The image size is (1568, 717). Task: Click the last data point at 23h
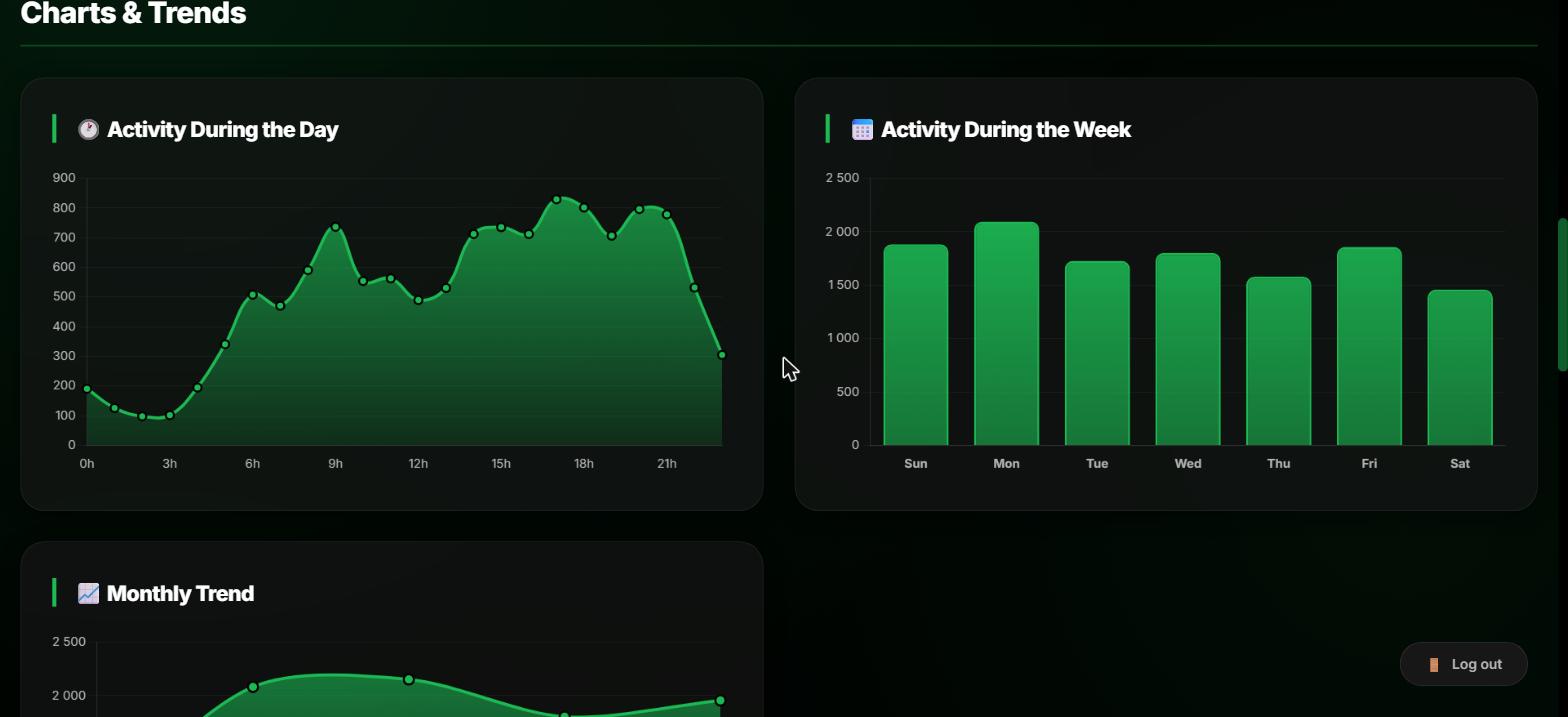click(x=722, y=355)
